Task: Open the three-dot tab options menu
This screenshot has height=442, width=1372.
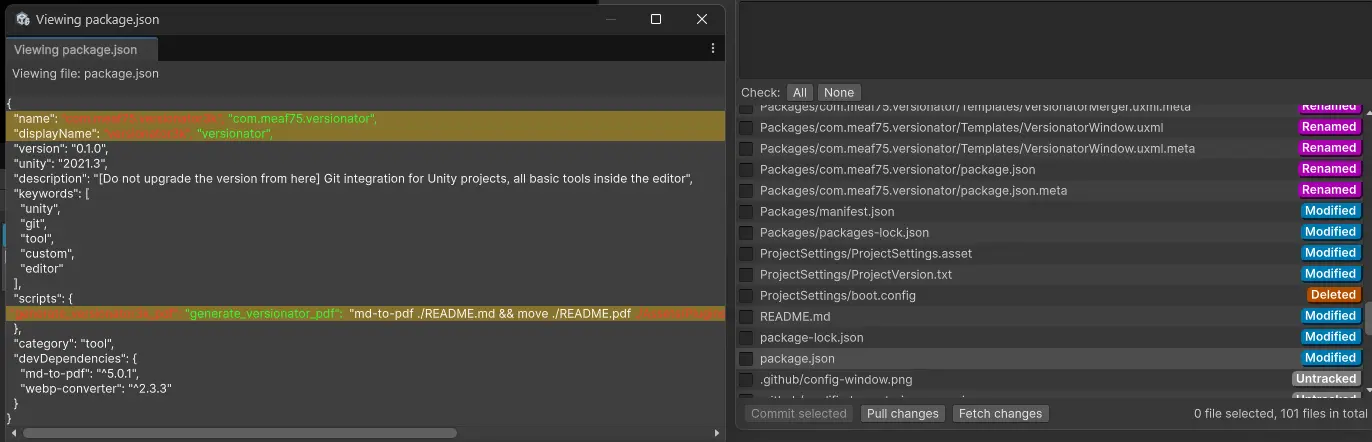Action: coord(712,49)
